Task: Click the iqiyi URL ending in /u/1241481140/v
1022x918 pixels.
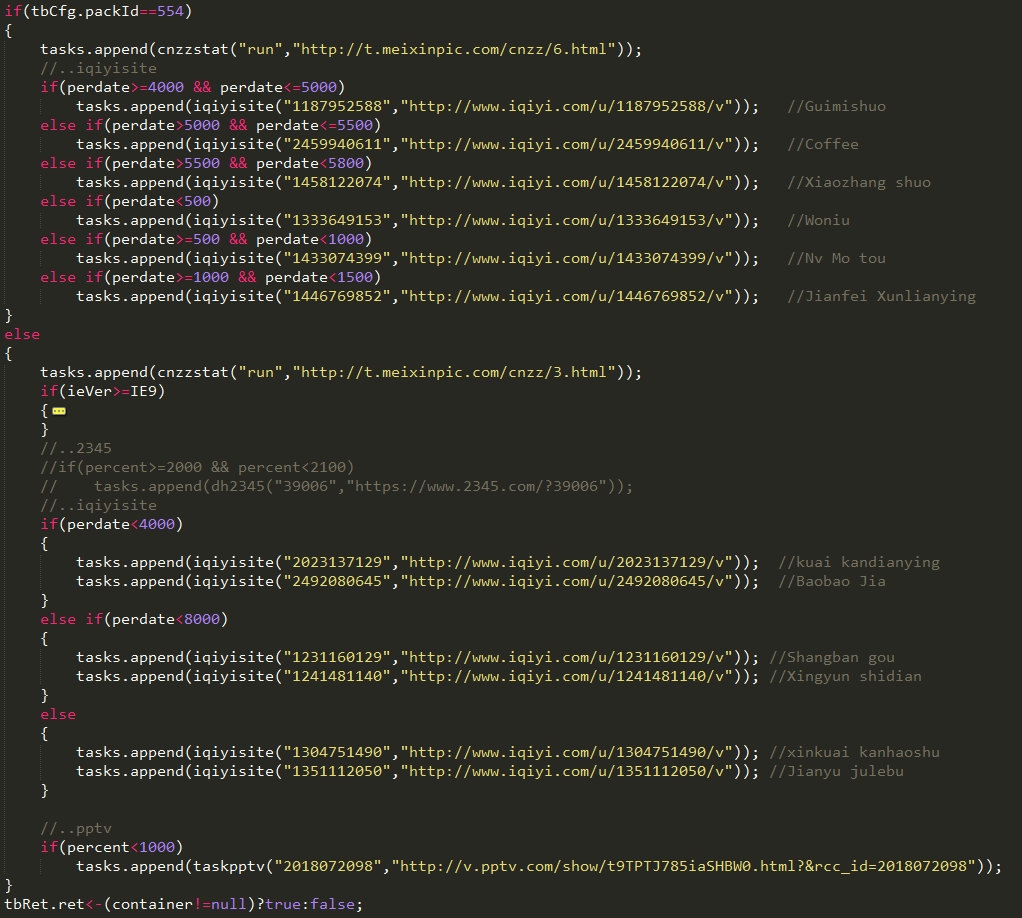Action: (566, 676)
